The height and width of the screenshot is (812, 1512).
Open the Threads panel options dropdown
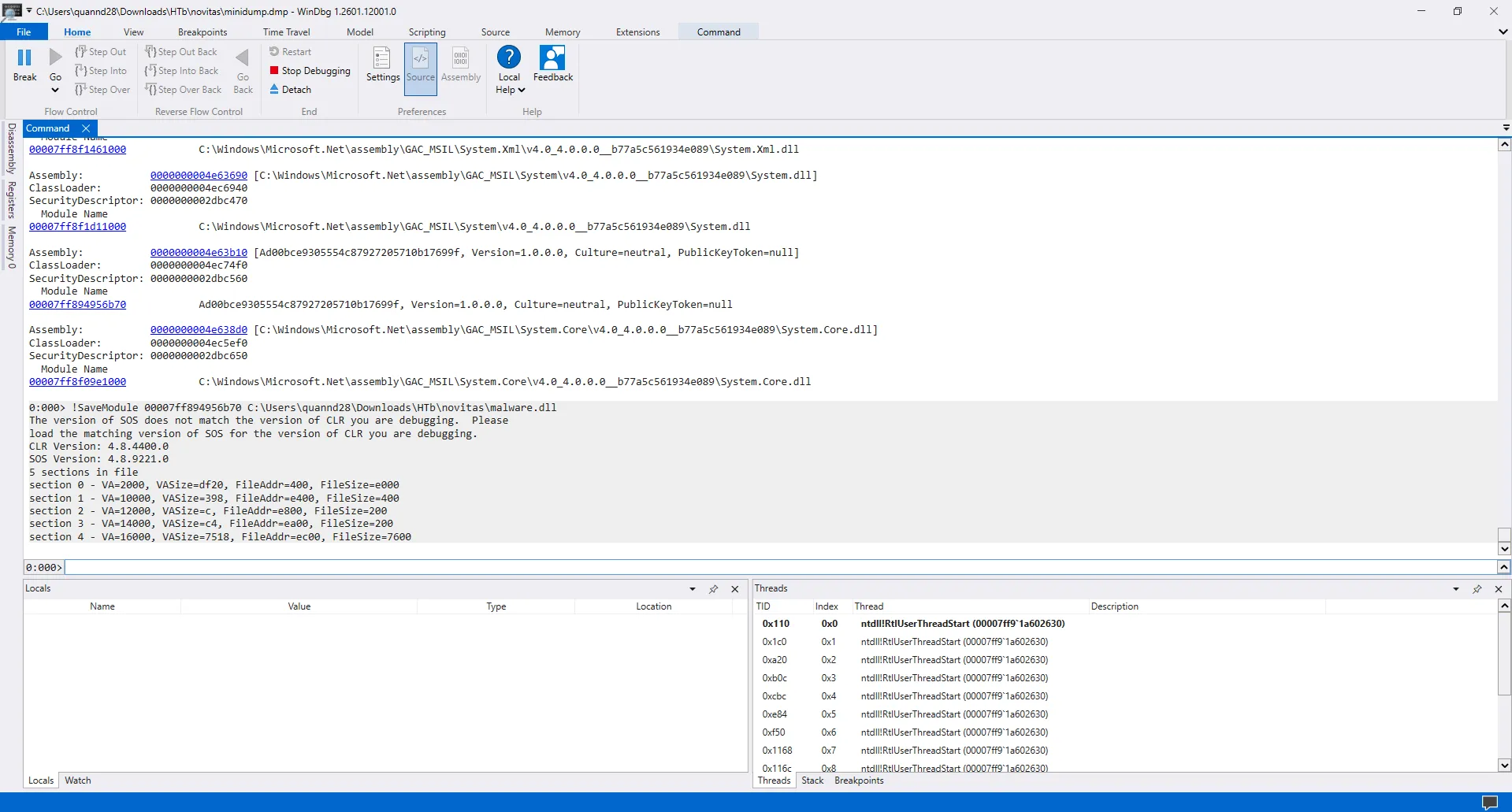click(1455, 589)
